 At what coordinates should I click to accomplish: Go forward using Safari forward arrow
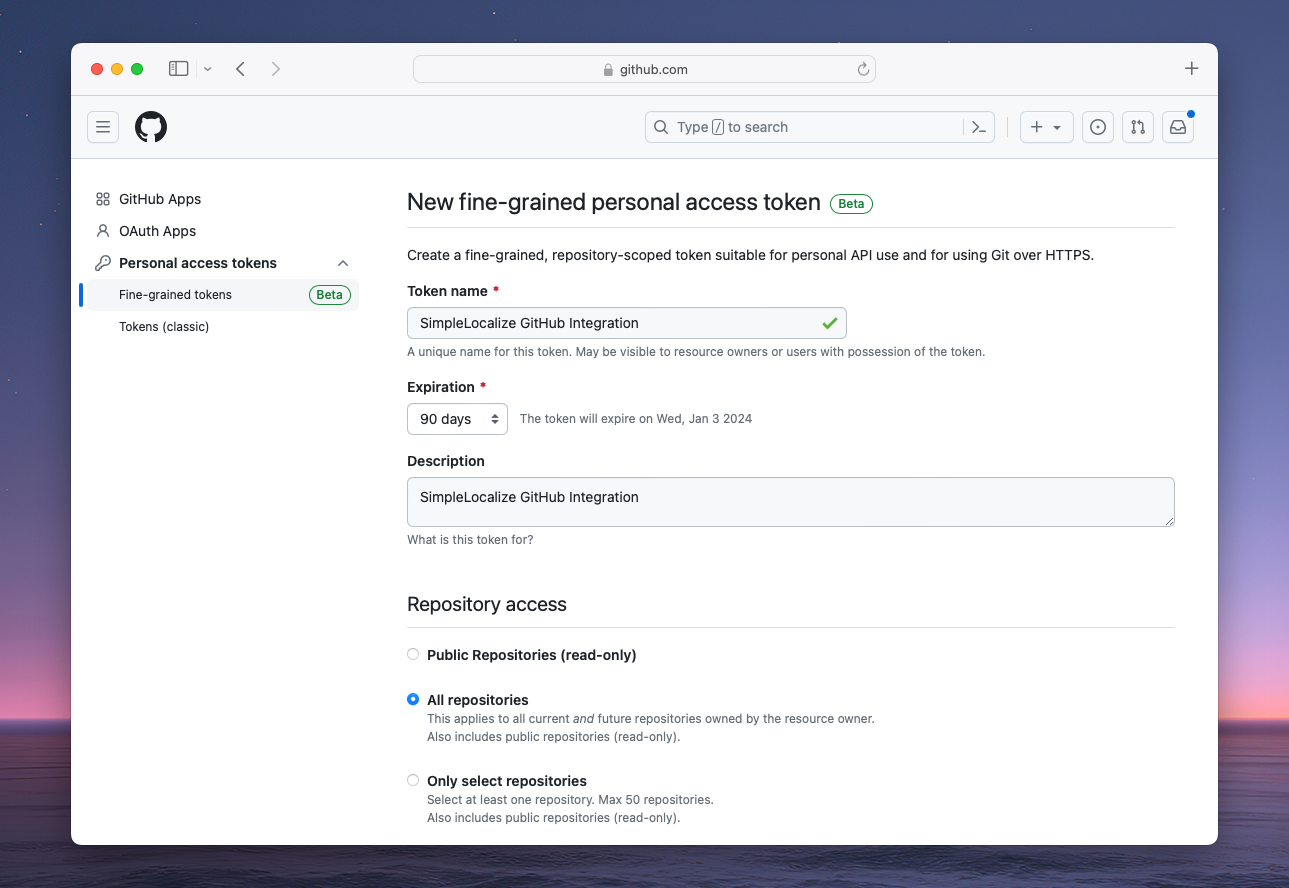pos(276,69)
